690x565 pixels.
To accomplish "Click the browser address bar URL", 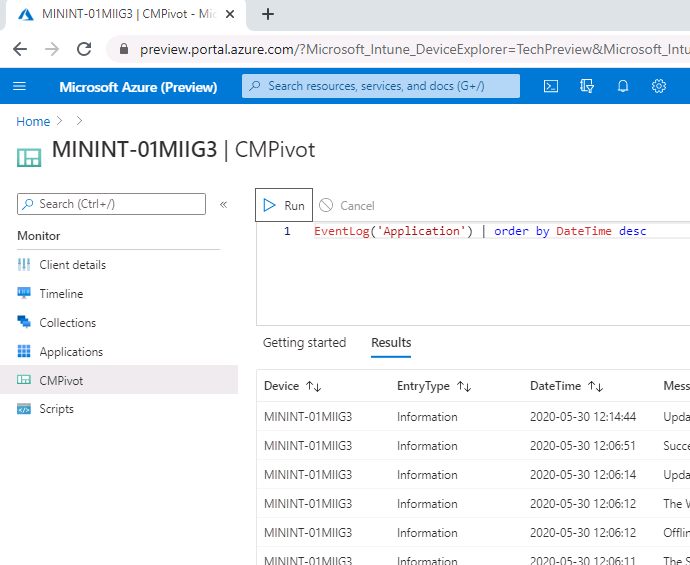I will [414, 49].
